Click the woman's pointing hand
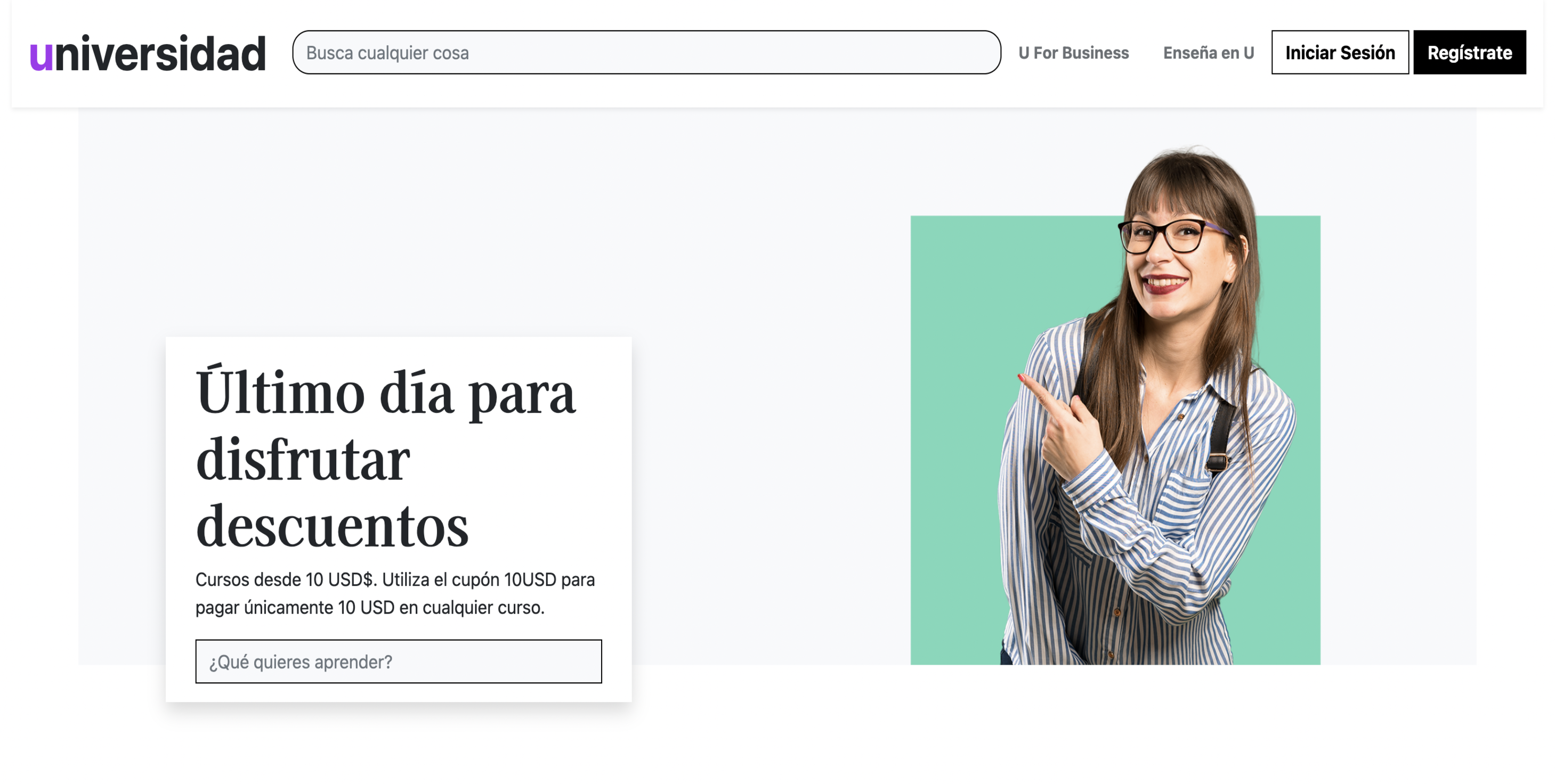Viewport: 1555px width, 784px height. [1063, 422]
